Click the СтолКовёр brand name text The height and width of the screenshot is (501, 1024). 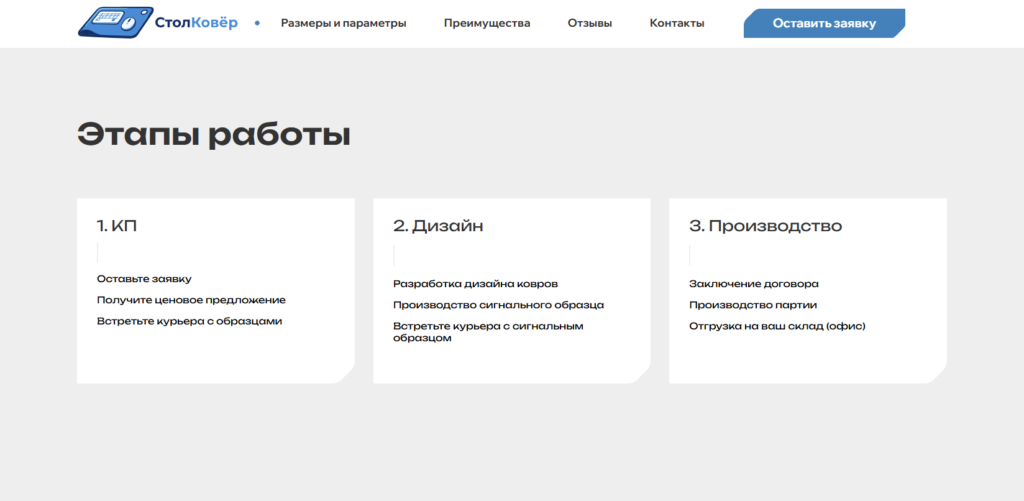tap(197, 24)
